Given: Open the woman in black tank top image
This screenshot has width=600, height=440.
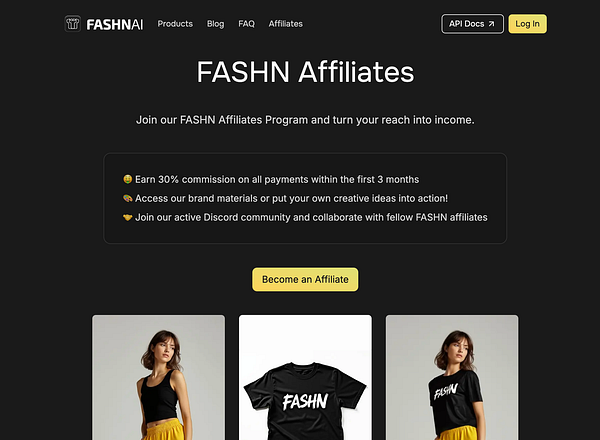Looking at the screenshot, I should coord(158,377).
